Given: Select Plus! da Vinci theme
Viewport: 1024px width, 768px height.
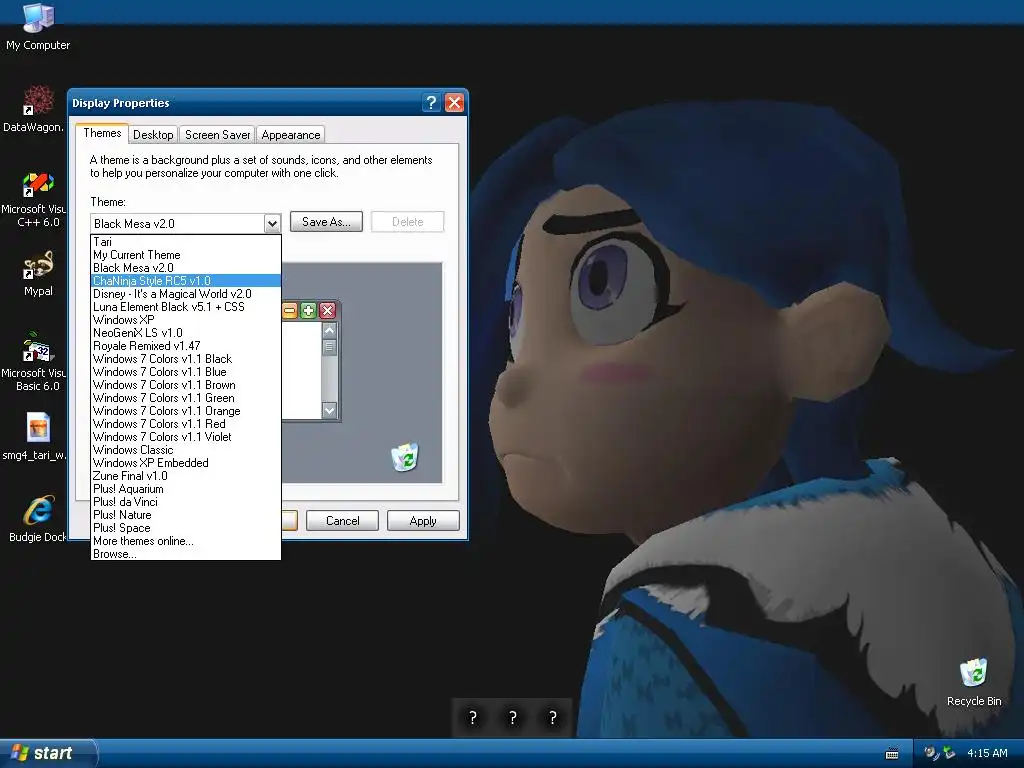Looking at the screenshot, I should (x=185, y=502).
